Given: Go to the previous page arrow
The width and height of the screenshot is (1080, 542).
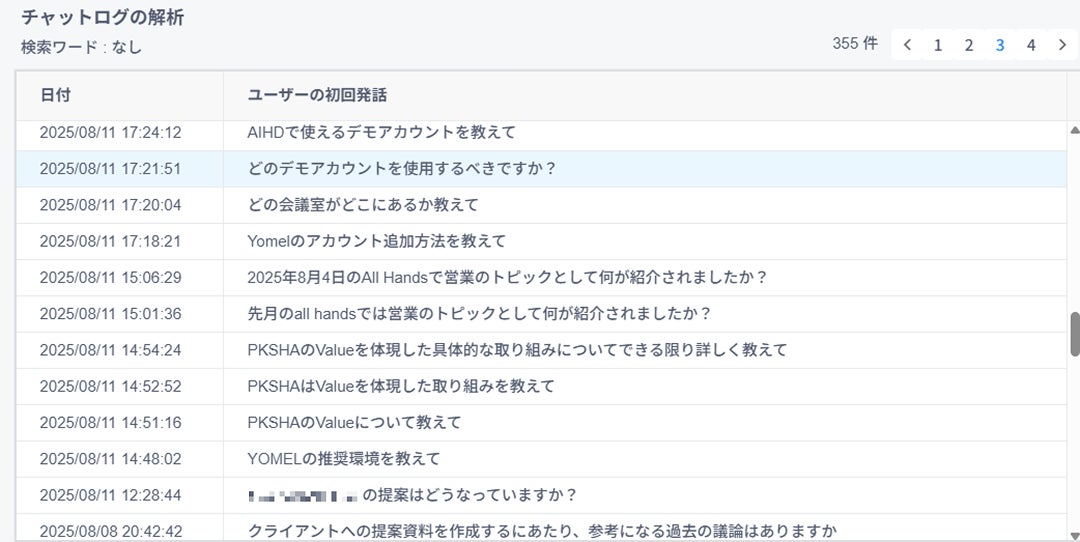Looking at the screenshot, I should (x=907, y=45).
